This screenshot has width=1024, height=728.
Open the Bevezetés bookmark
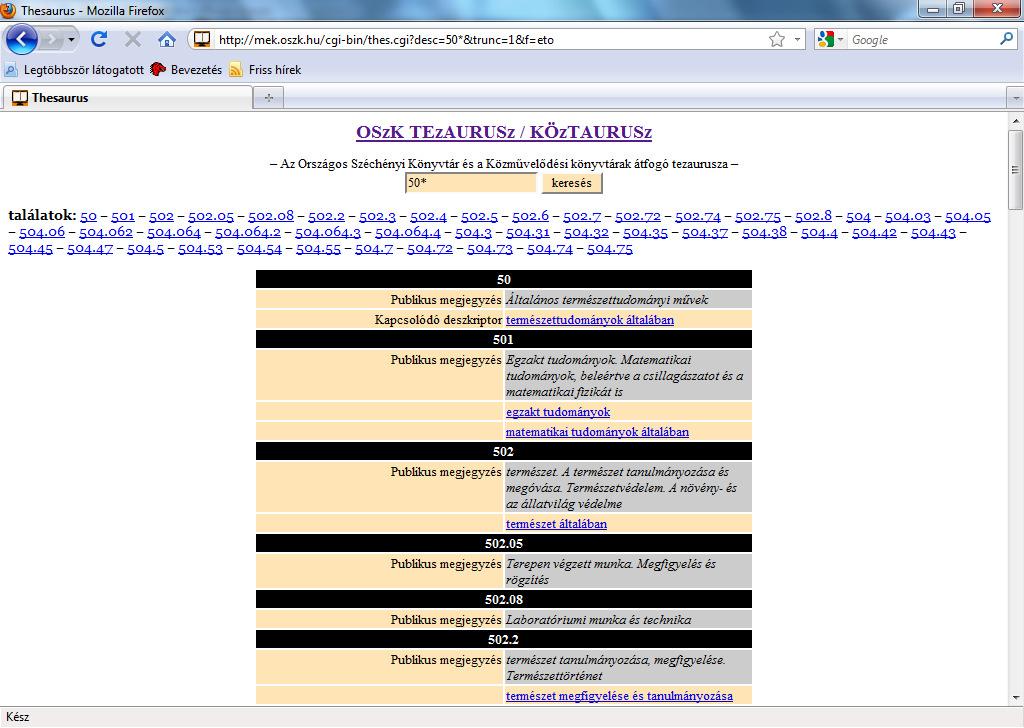[x=186, y=70]
